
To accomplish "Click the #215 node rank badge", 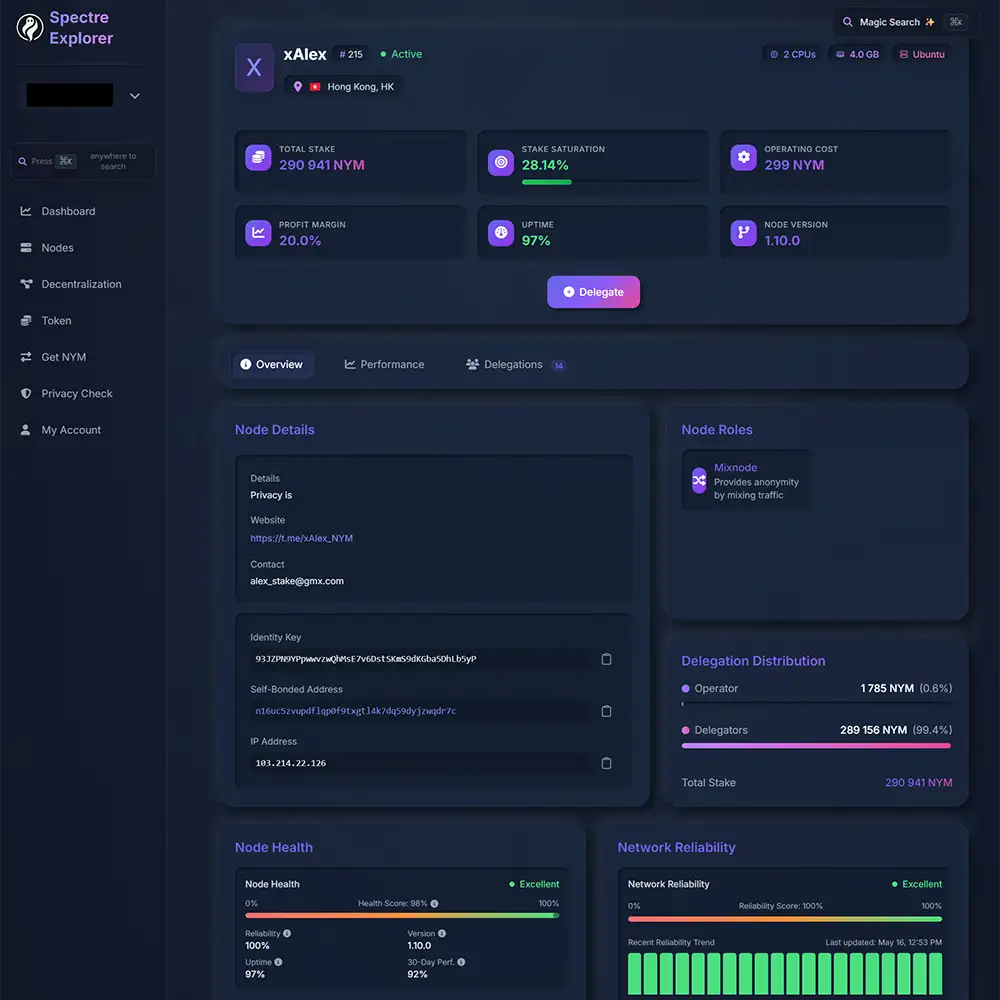I will [351, 55].
